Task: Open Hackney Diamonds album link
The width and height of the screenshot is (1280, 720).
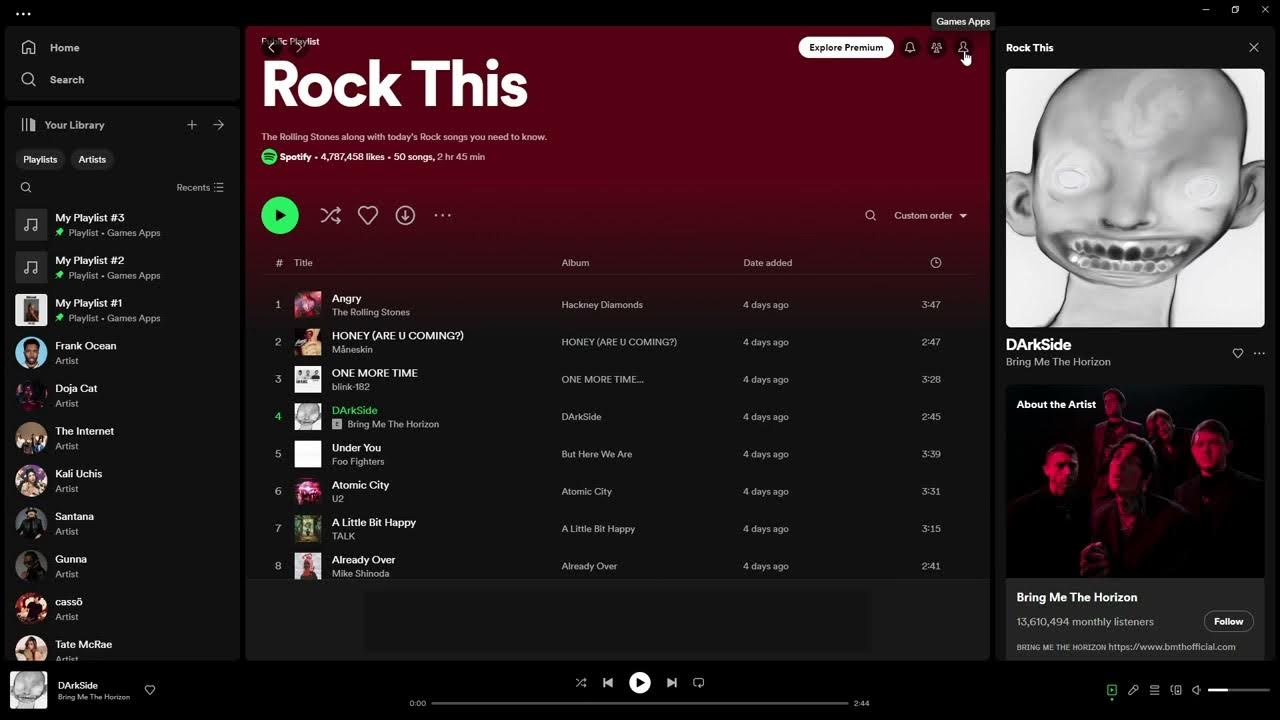Action: pos(602,305)
